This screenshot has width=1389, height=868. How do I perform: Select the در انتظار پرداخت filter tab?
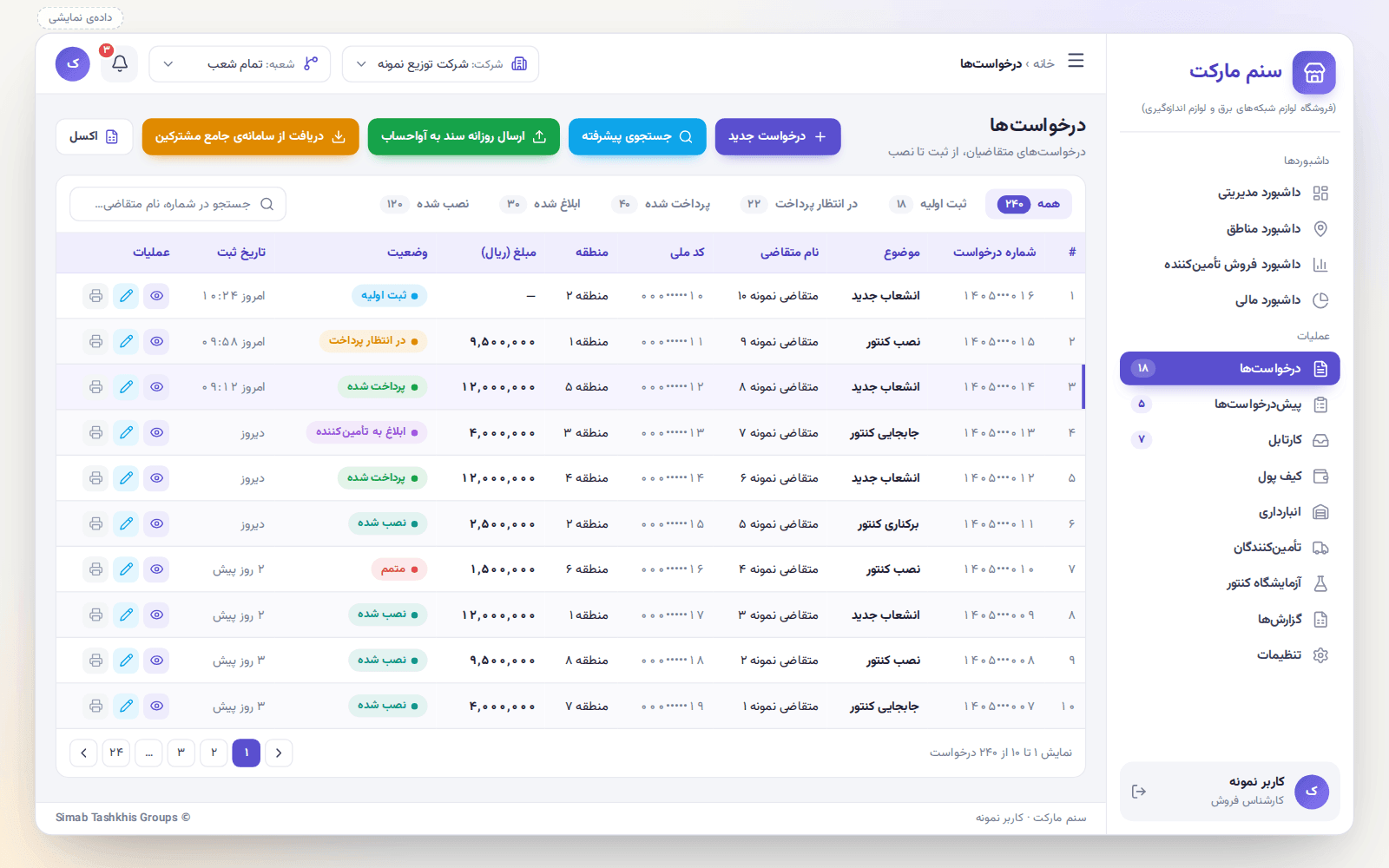(800, 204)
